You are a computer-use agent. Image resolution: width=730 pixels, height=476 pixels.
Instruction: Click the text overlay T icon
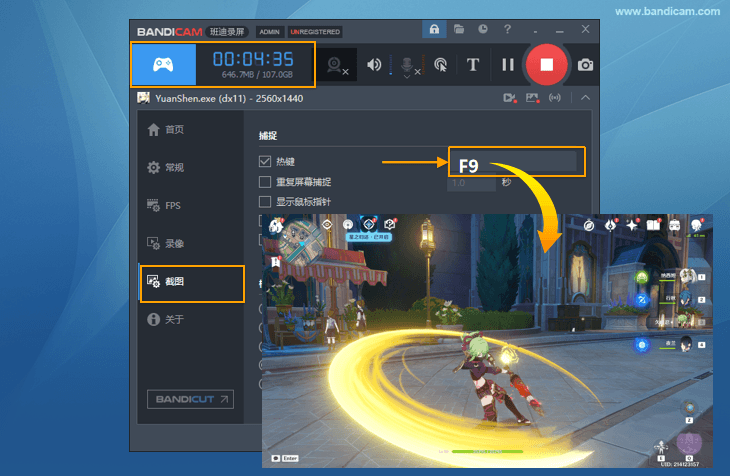[x=473, y=65]
